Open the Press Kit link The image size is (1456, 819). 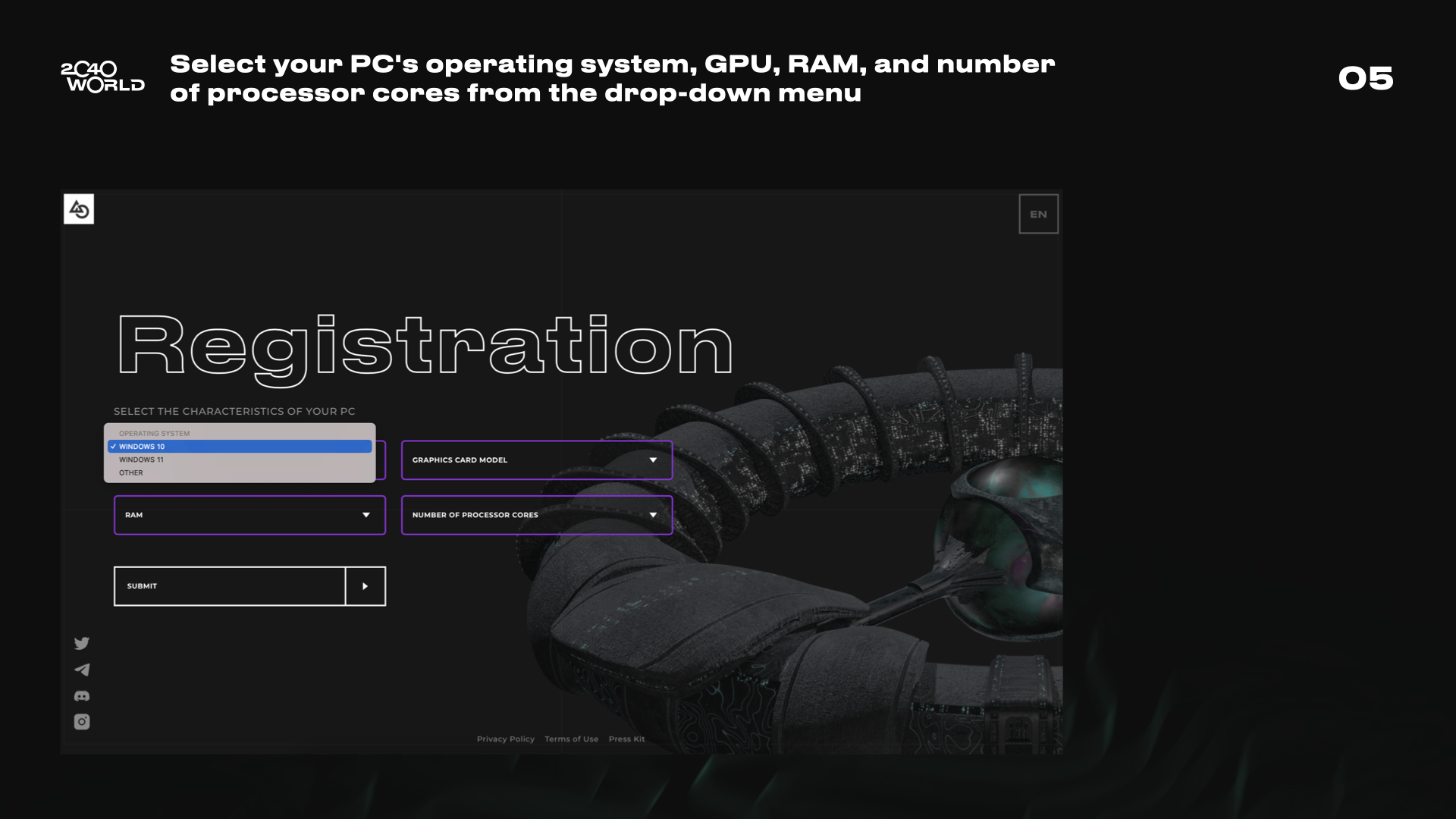coord(626,739)
